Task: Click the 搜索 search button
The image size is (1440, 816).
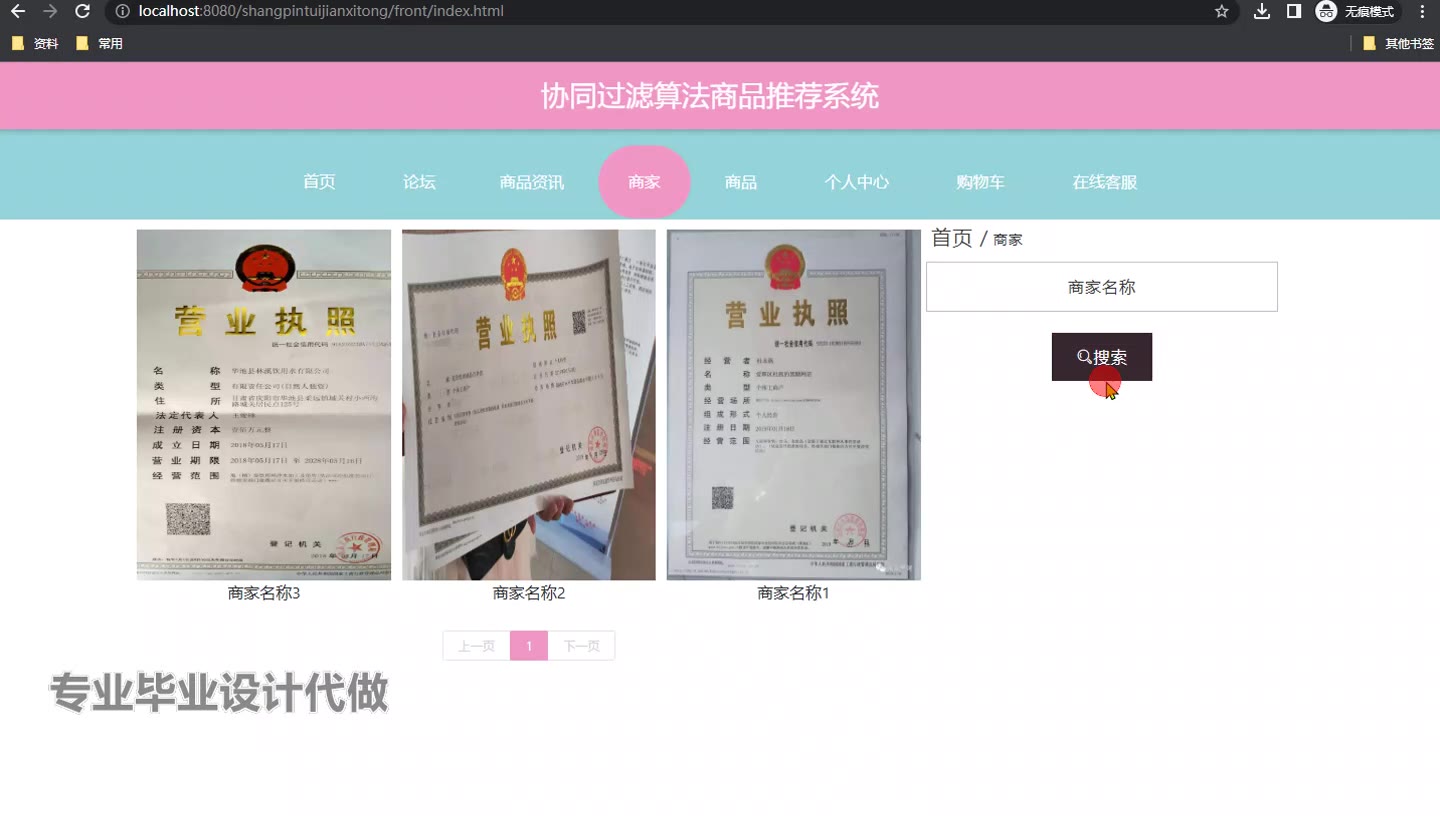Action: pyautogui.click(x=1102, y=357)
